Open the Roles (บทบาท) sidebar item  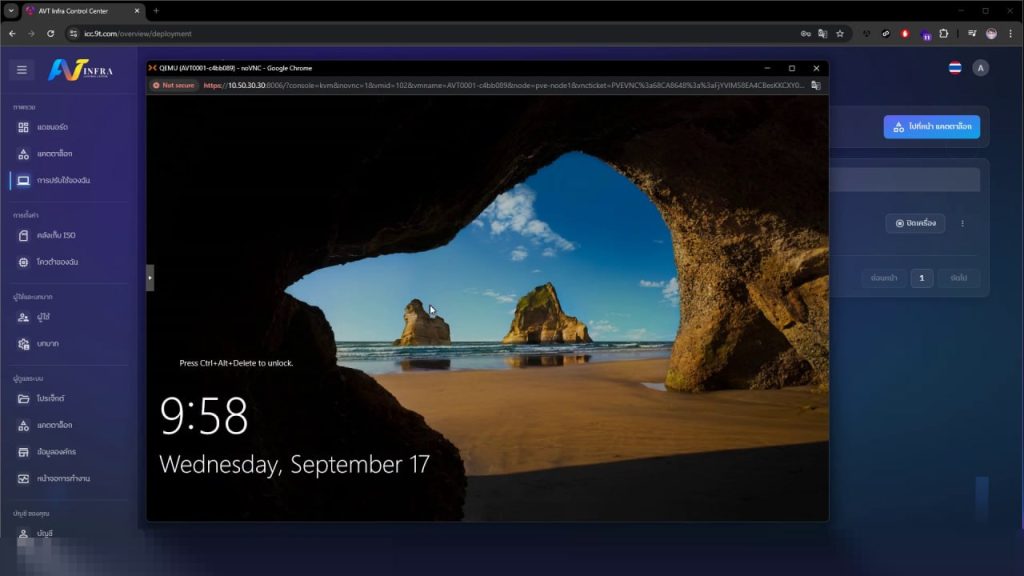[47, 344]
